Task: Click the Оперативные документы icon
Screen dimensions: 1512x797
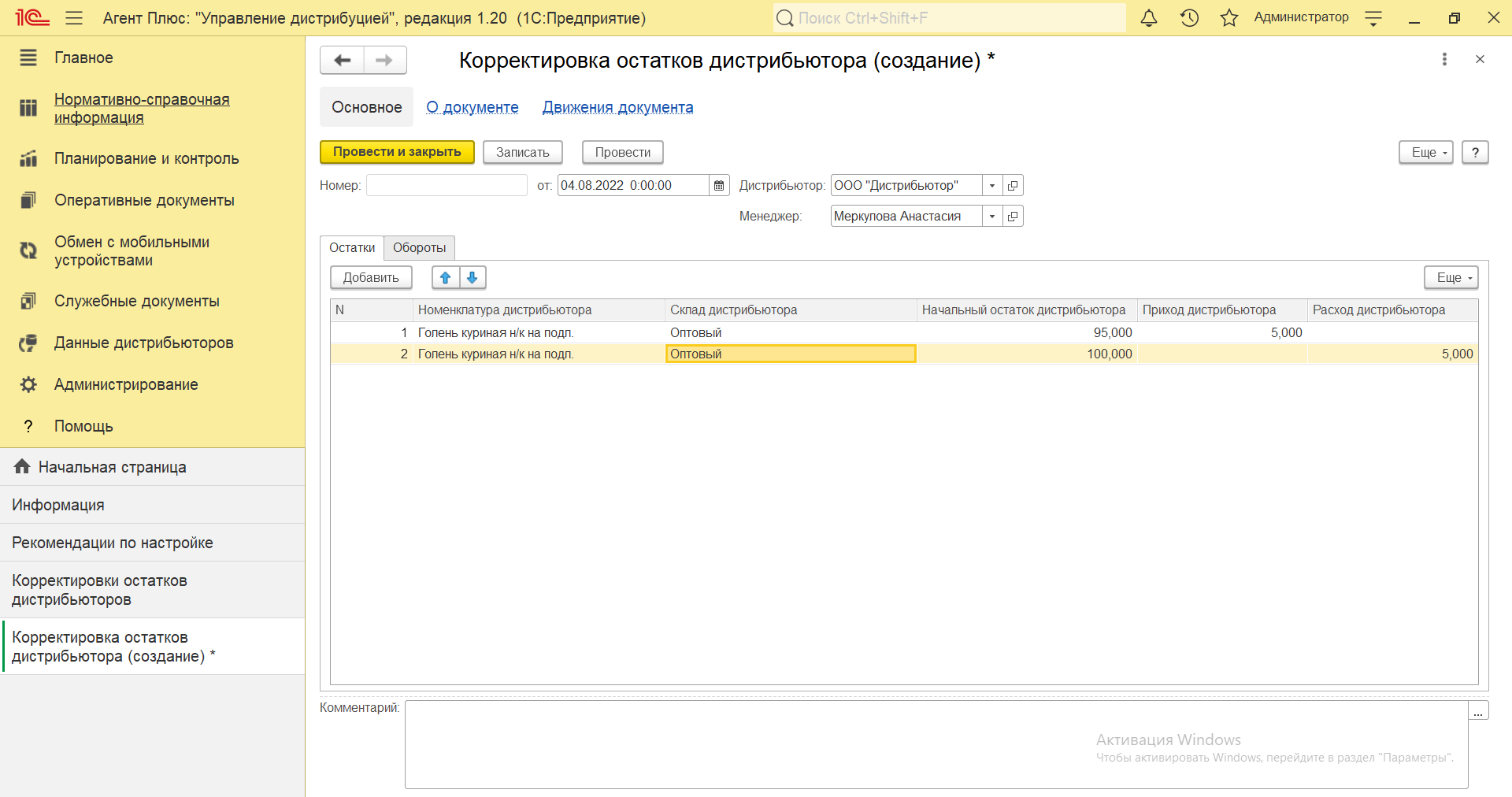Action: click(28, 200)
